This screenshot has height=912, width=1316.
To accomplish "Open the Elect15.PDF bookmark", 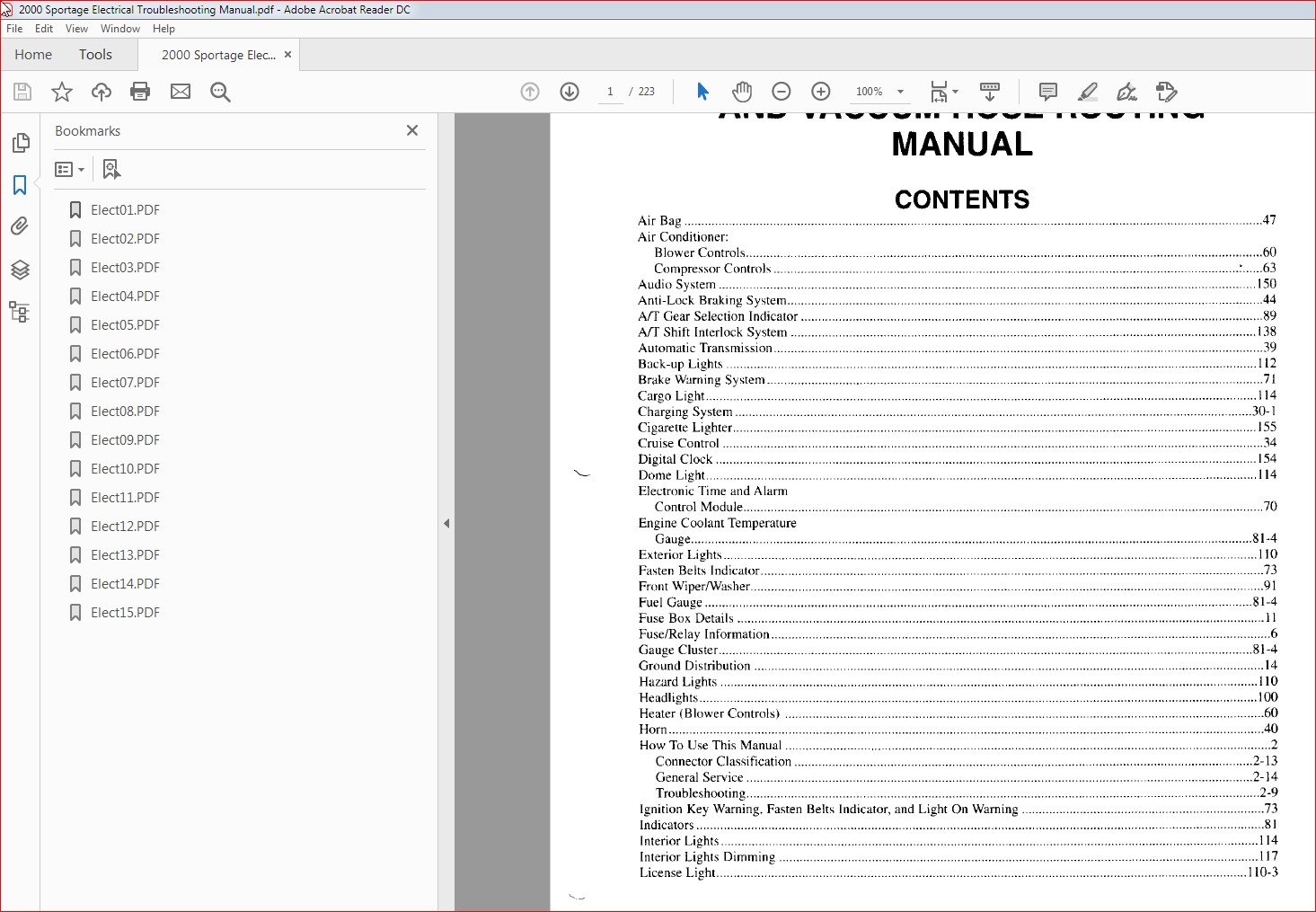I will pyautogui.click(x=125, y=613).
